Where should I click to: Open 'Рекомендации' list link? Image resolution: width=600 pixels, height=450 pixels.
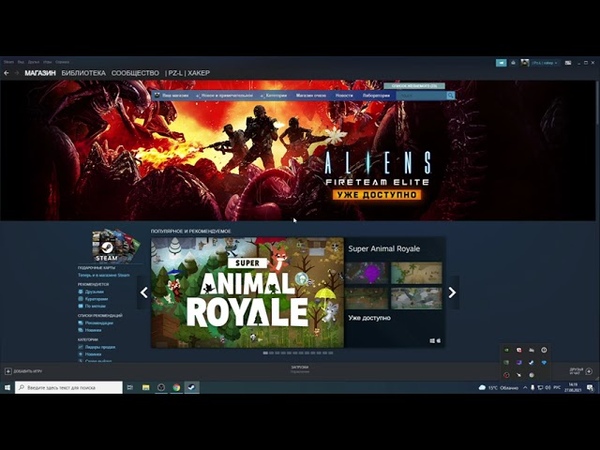[99, 323]
